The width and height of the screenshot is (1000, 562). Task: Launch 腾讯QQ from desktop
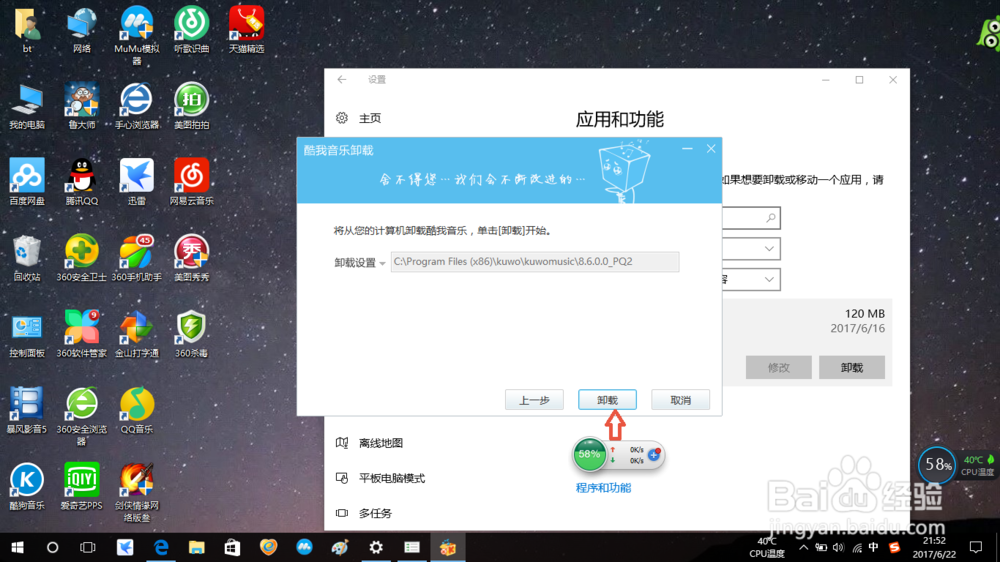click(x=82, y=182)
